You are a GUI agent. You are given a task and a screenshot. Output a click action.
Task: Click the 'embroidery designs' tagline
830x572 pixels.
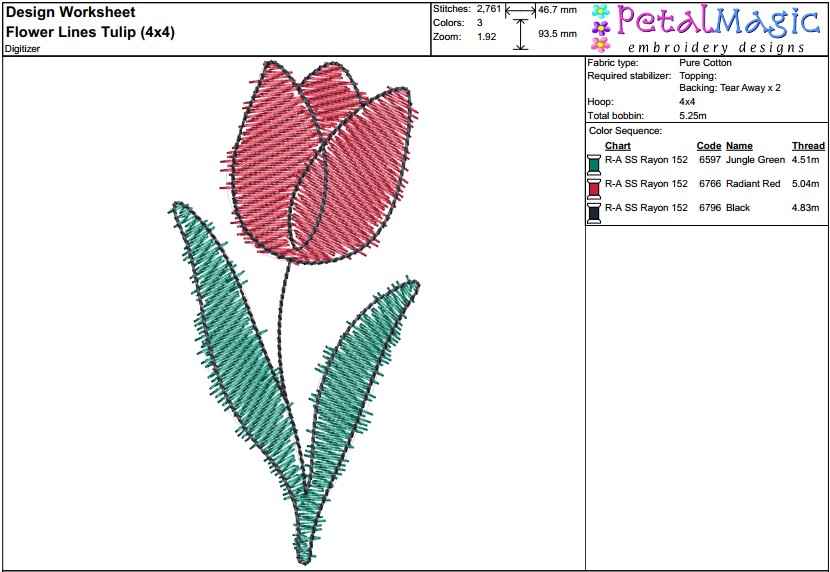click(716, 48)
